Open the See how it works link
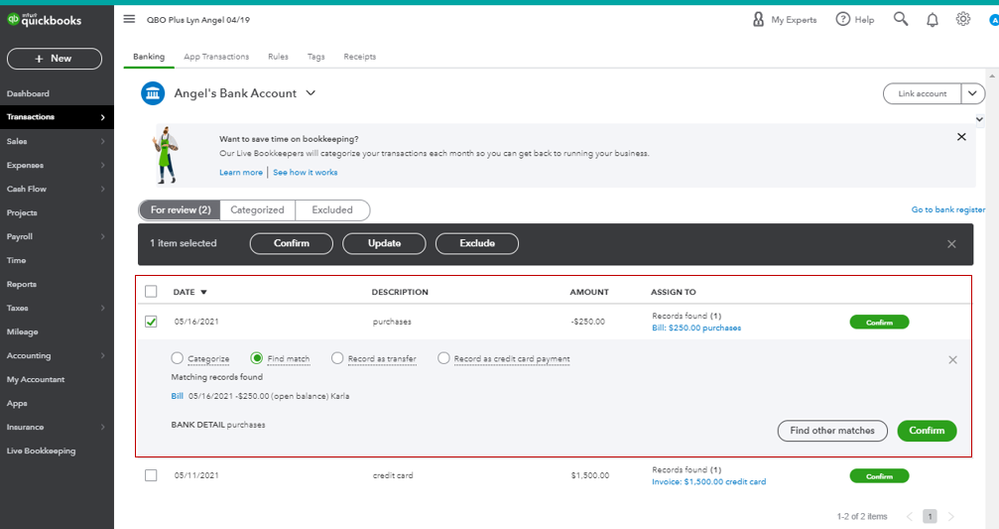999x529 pixels. (x=305, y=173)
